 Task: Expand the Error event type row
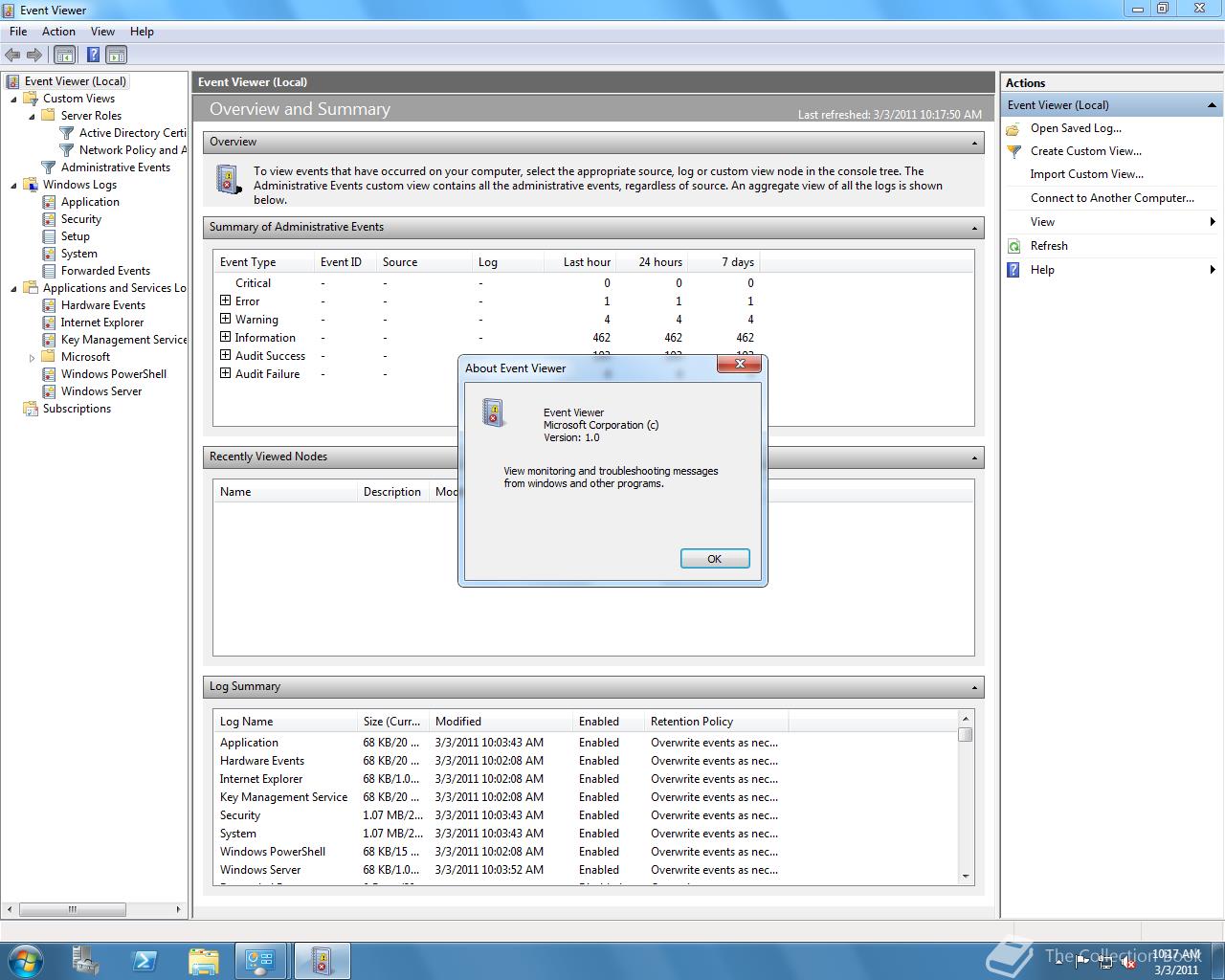pyautogui.click(x=225, y=301)
